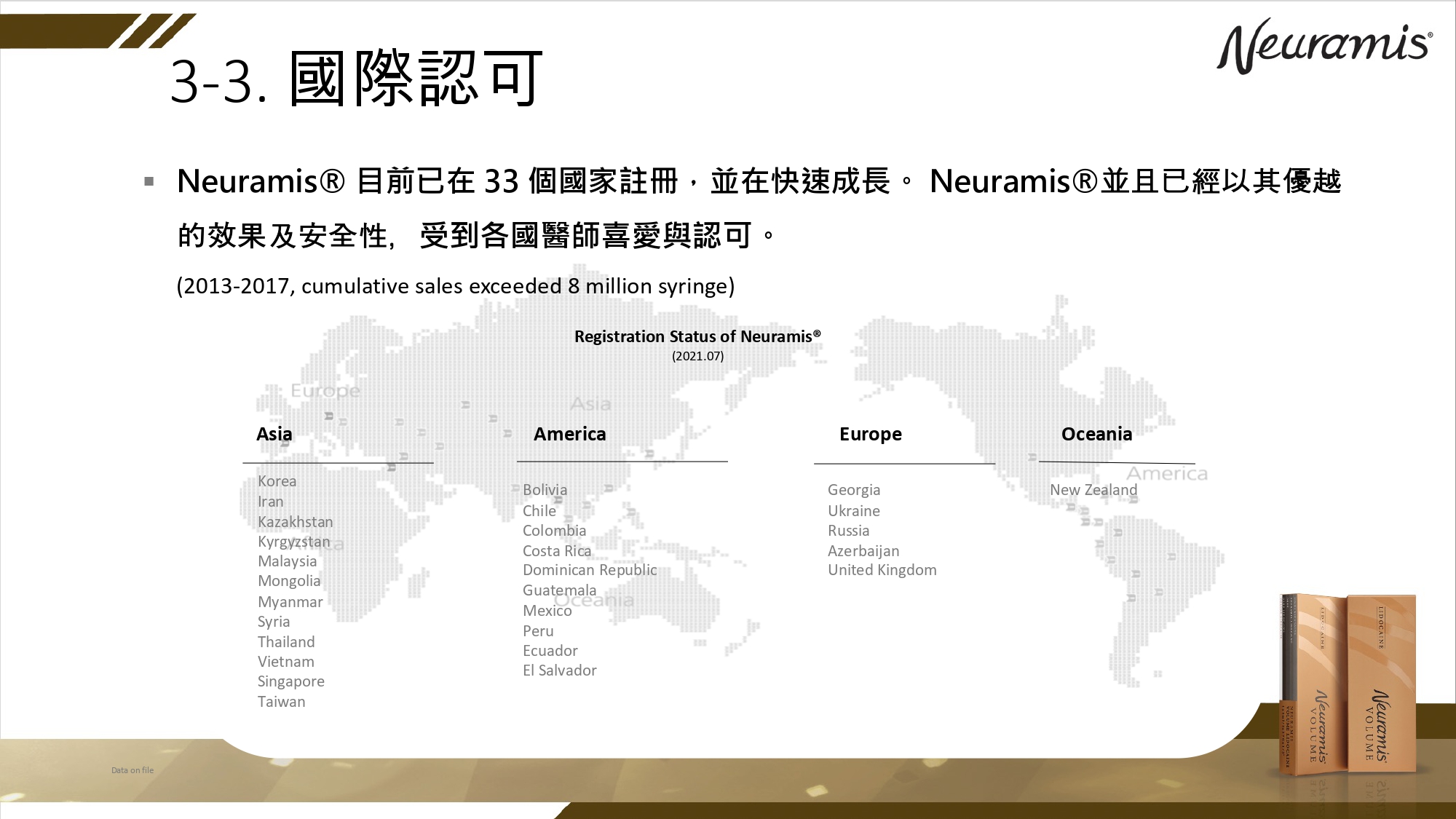
Task: Select "Taiwan" in the Asia list
Action: pyautogui.click(x=281, y=702)
